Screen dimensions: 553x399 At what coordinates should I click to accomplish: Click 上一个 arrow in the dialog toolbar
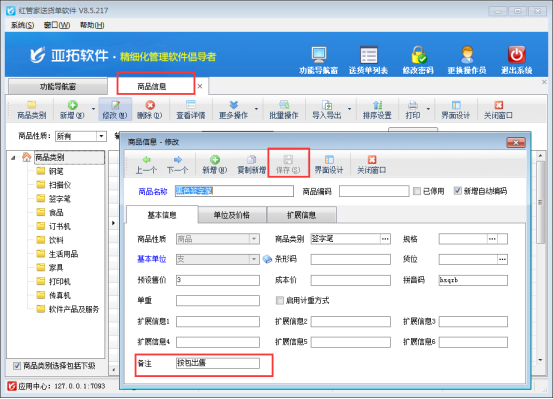pyautogui.click(x=146, y=160)
